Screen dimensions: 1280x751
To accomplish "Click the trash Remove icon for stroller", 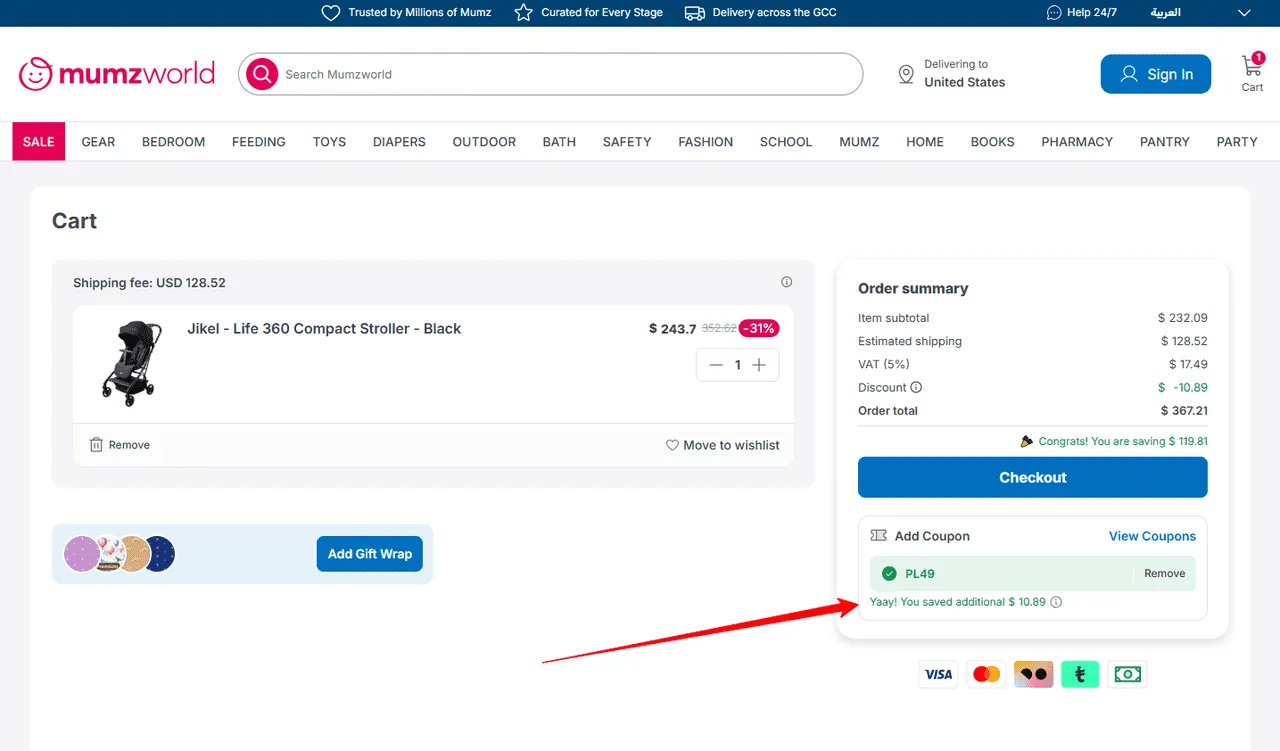I will coord(96,445).
